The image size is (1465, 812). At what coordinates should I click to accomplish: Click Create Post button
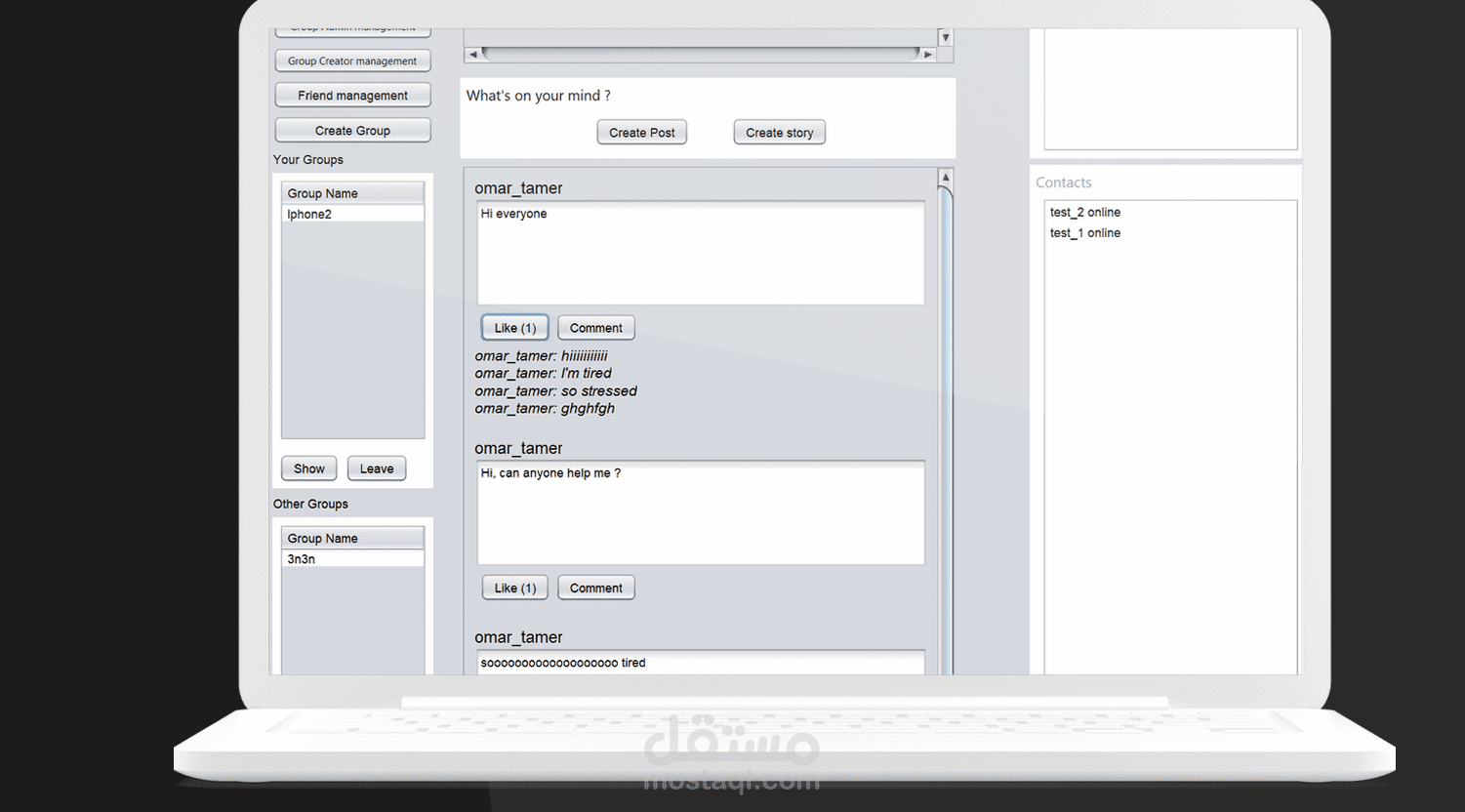(x=641, y=133)
